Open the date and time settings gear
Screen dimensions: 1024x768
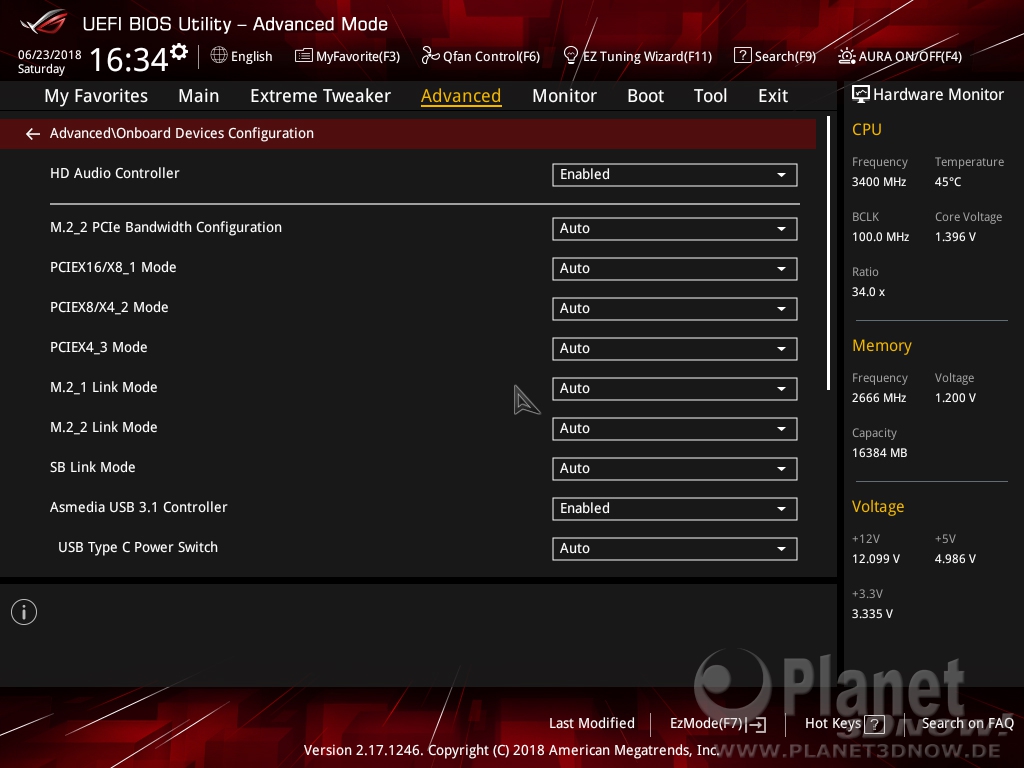point(179,52)
